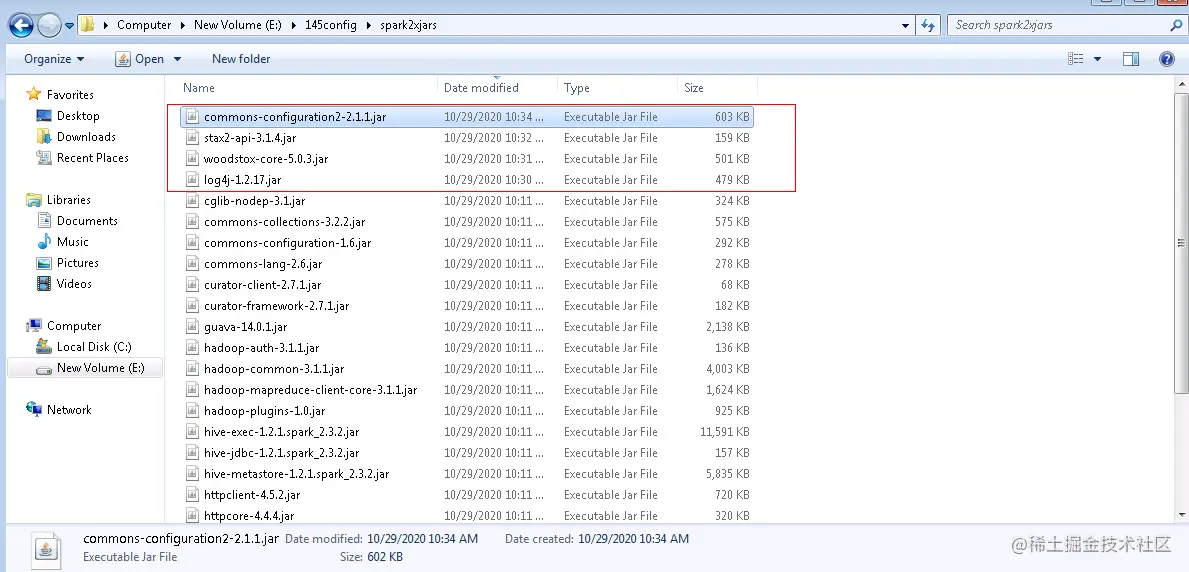Click the curator-client-2.7.1.jar file icon
1189x572 pixels.
click(193, 285)
